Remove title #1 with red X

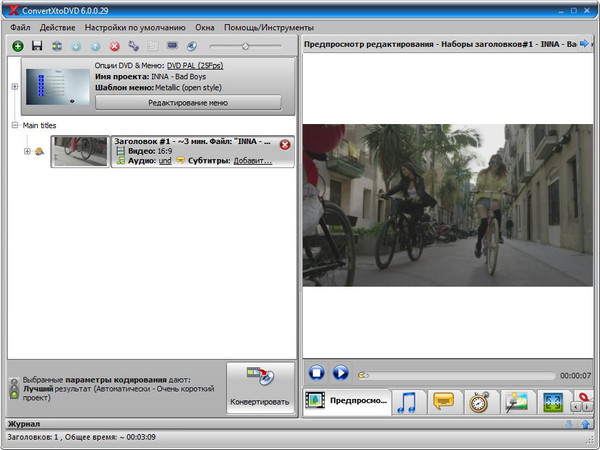pos(285,145)
